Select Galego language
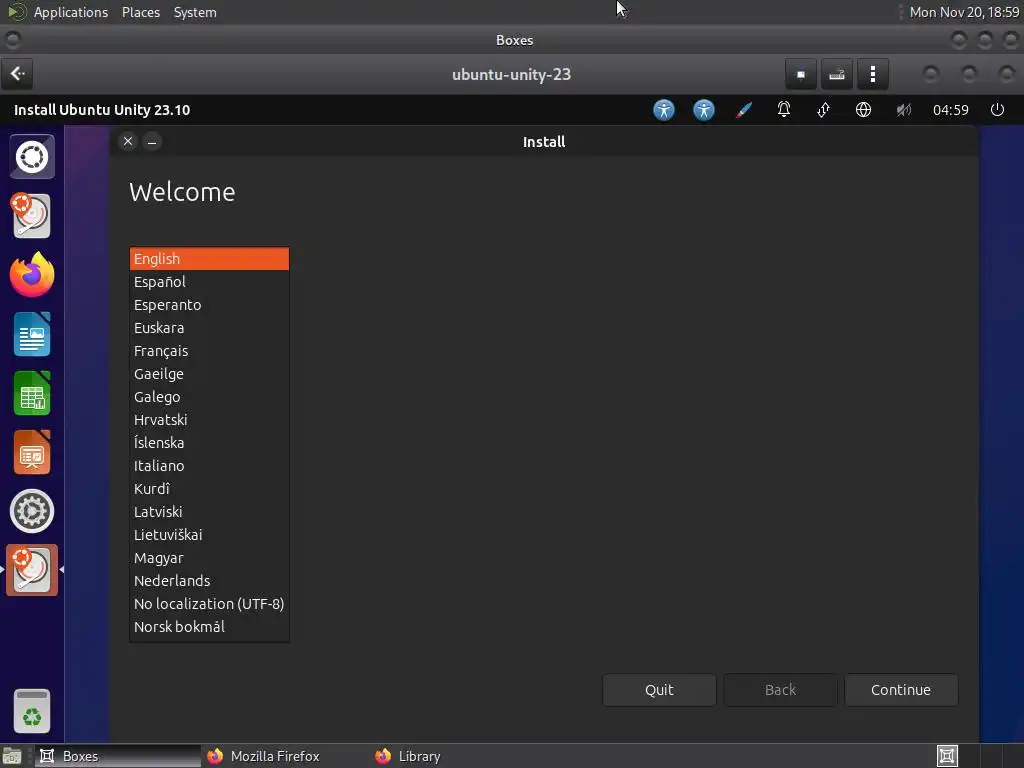 coord(209,396)
